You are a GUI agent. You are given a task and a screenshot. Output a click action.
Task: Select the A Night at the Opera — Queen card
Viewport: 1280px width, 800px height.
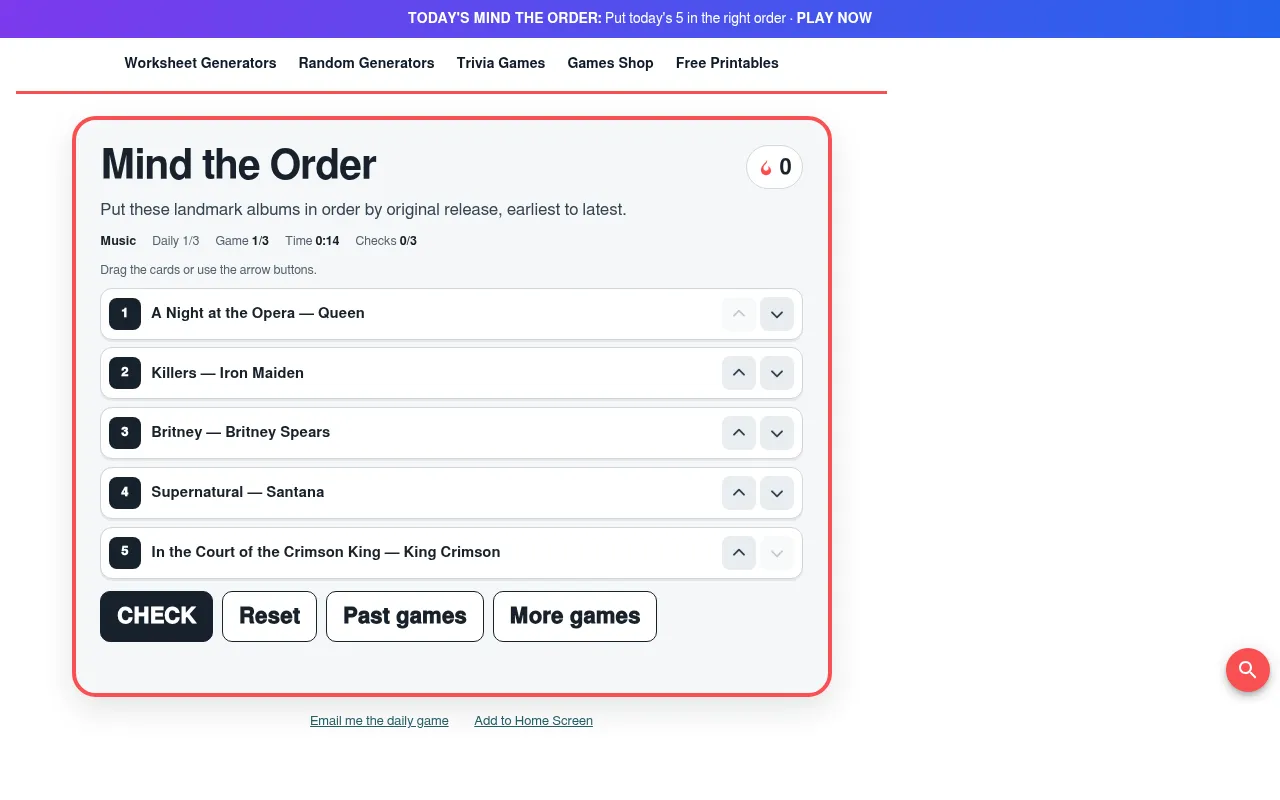pos(451,314)
